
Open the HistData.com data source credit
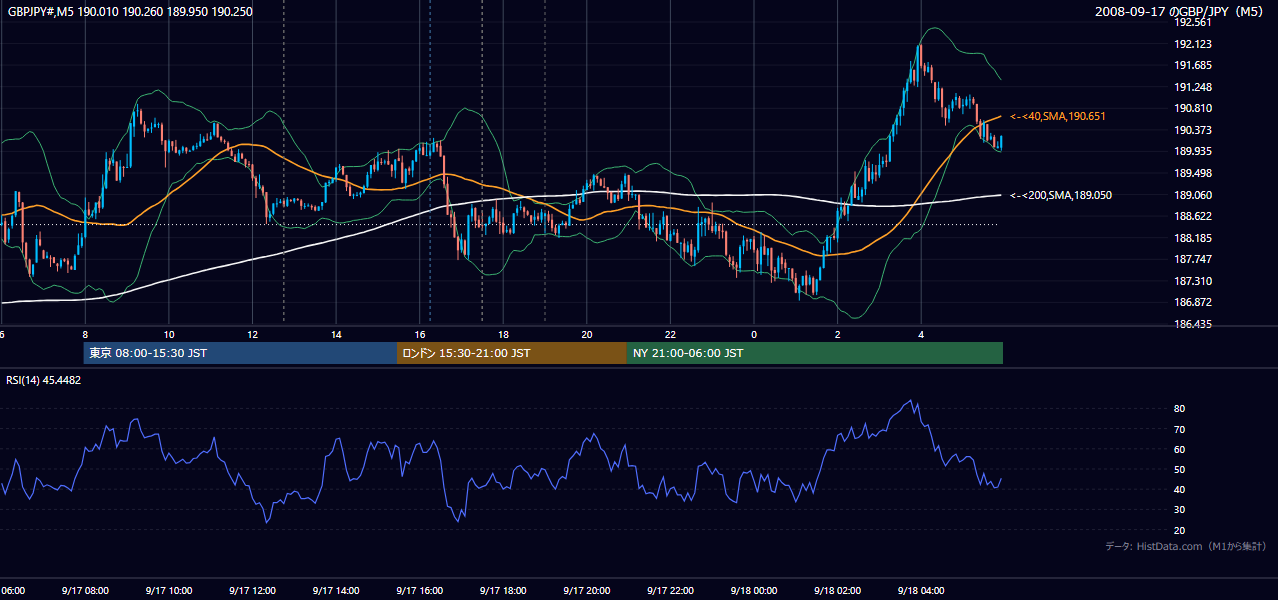[1186, 546]
